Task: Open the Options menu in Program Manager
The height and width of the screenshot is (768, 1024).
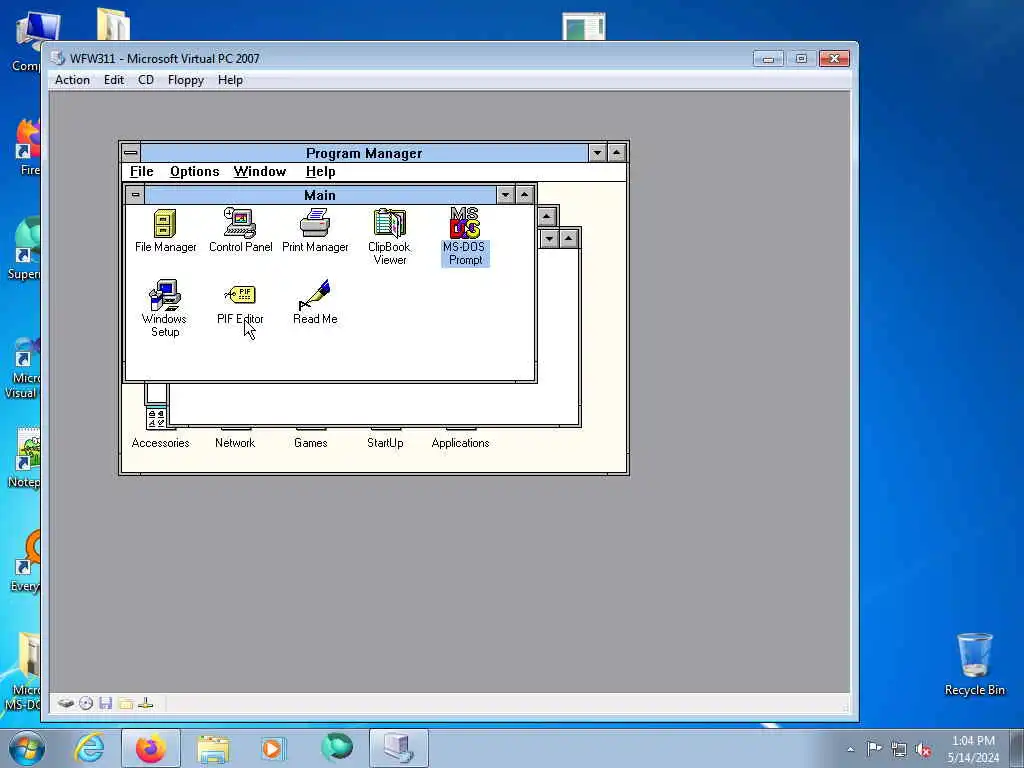Action: pyautogui.click(x=195, y=172)
